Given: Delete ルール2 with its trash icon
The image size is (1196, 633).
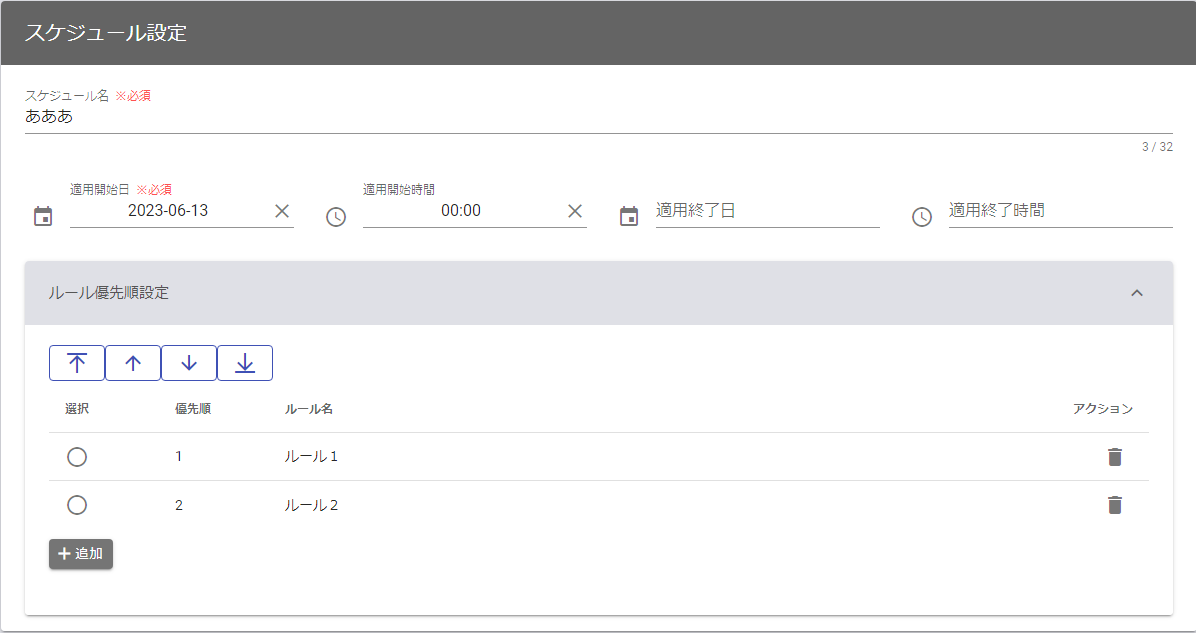Looking at the screenshot, I should click(x=1115, y=505).
